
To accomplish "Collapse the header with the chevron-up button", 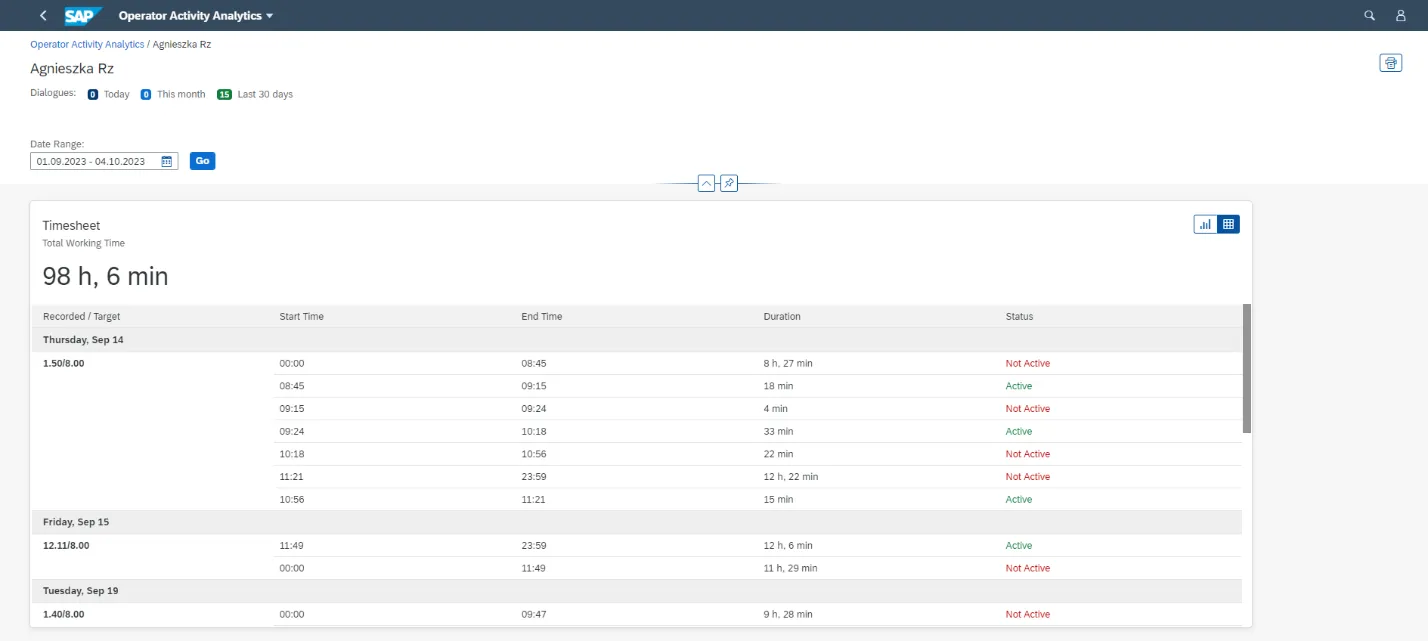I will point(706,184).
